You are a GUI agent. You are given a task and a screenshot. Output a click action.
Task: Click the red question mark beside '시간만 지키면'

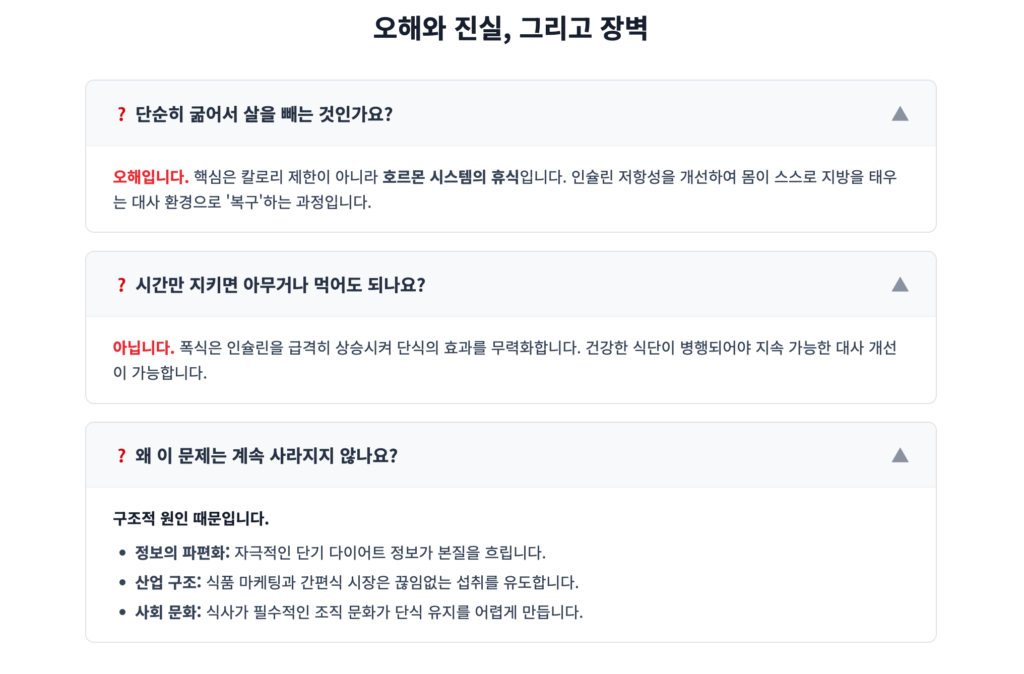pos(121,285)
